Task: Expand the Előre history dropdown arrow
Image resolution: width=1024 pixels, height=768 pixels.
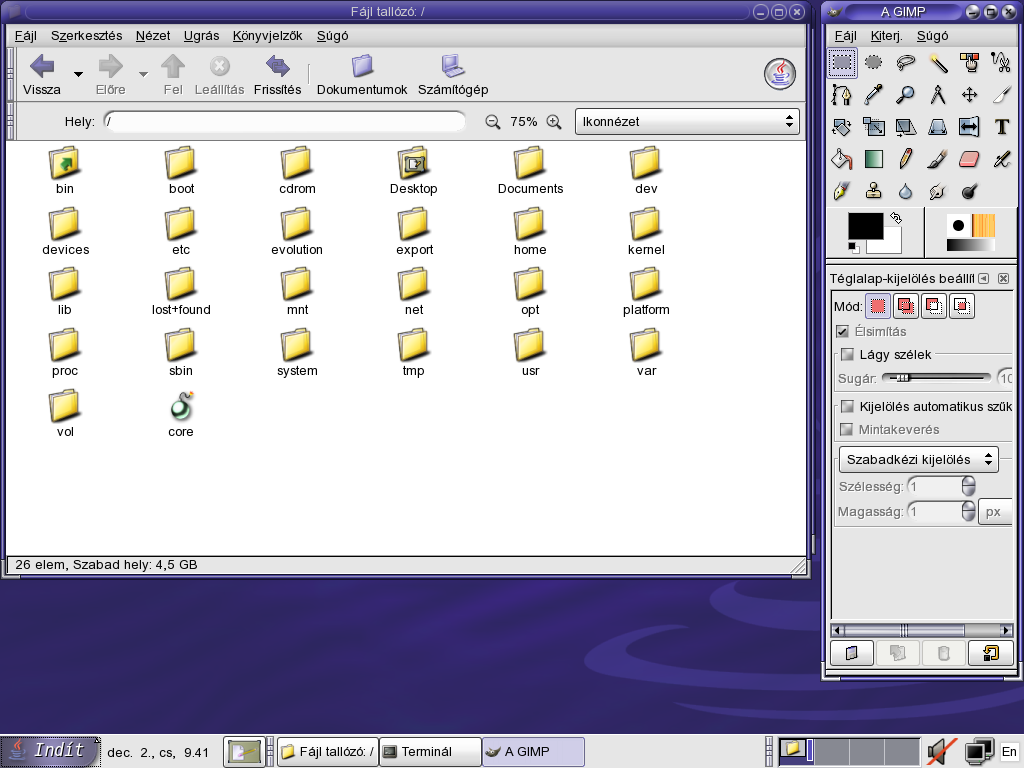Action: pos(144,74)
